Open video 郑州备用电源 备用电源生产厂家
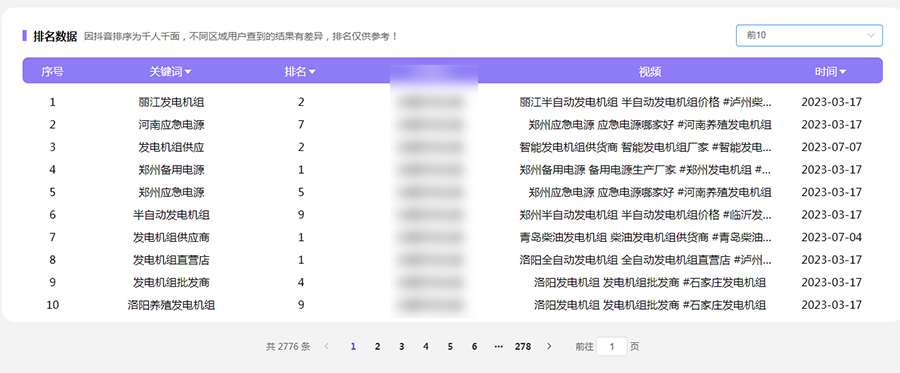 [646, 170]
